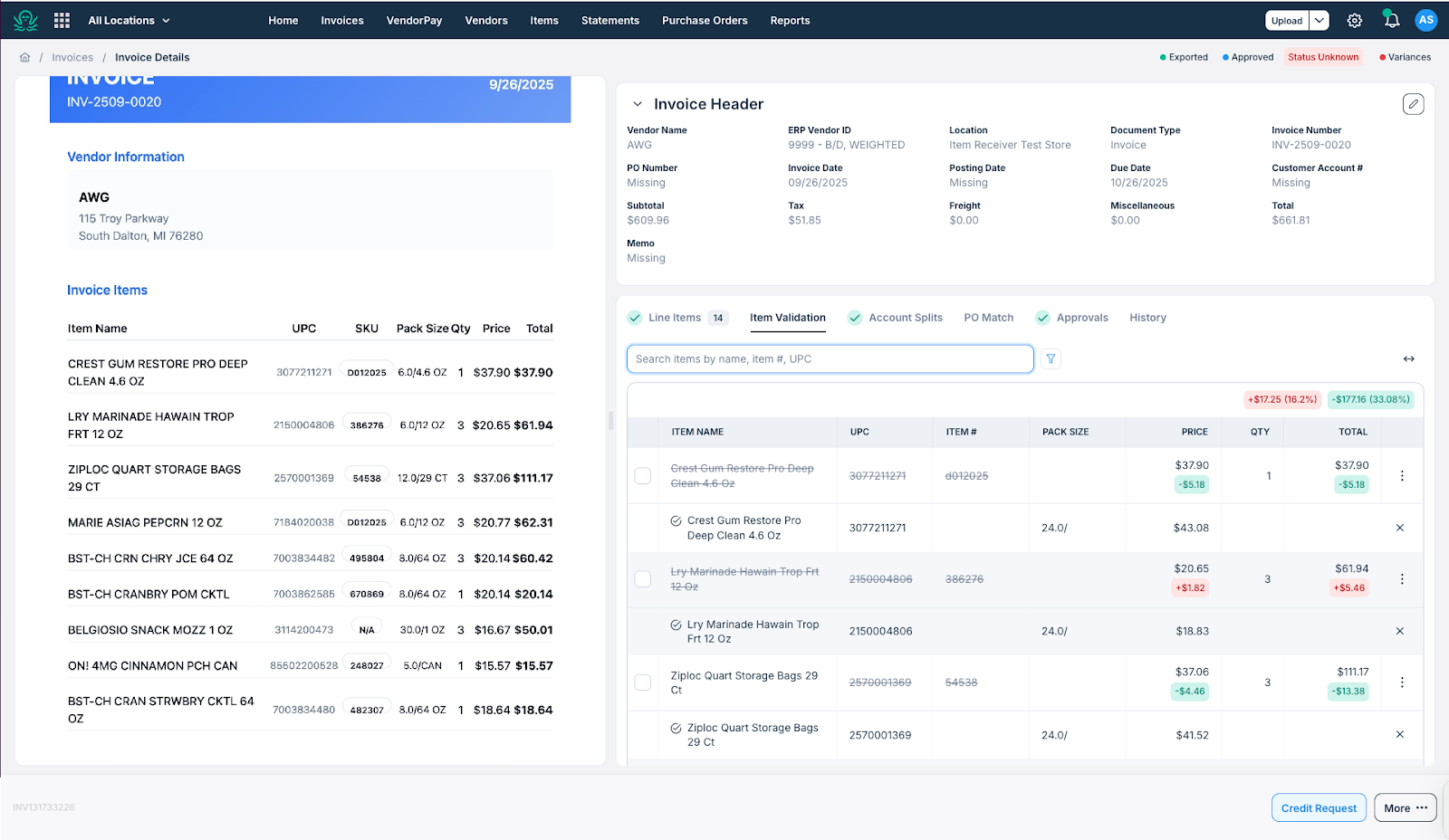Remove matched Lry Marinade Hawain Trop item
This screenshot has width=1449, height=840.
1400,631
